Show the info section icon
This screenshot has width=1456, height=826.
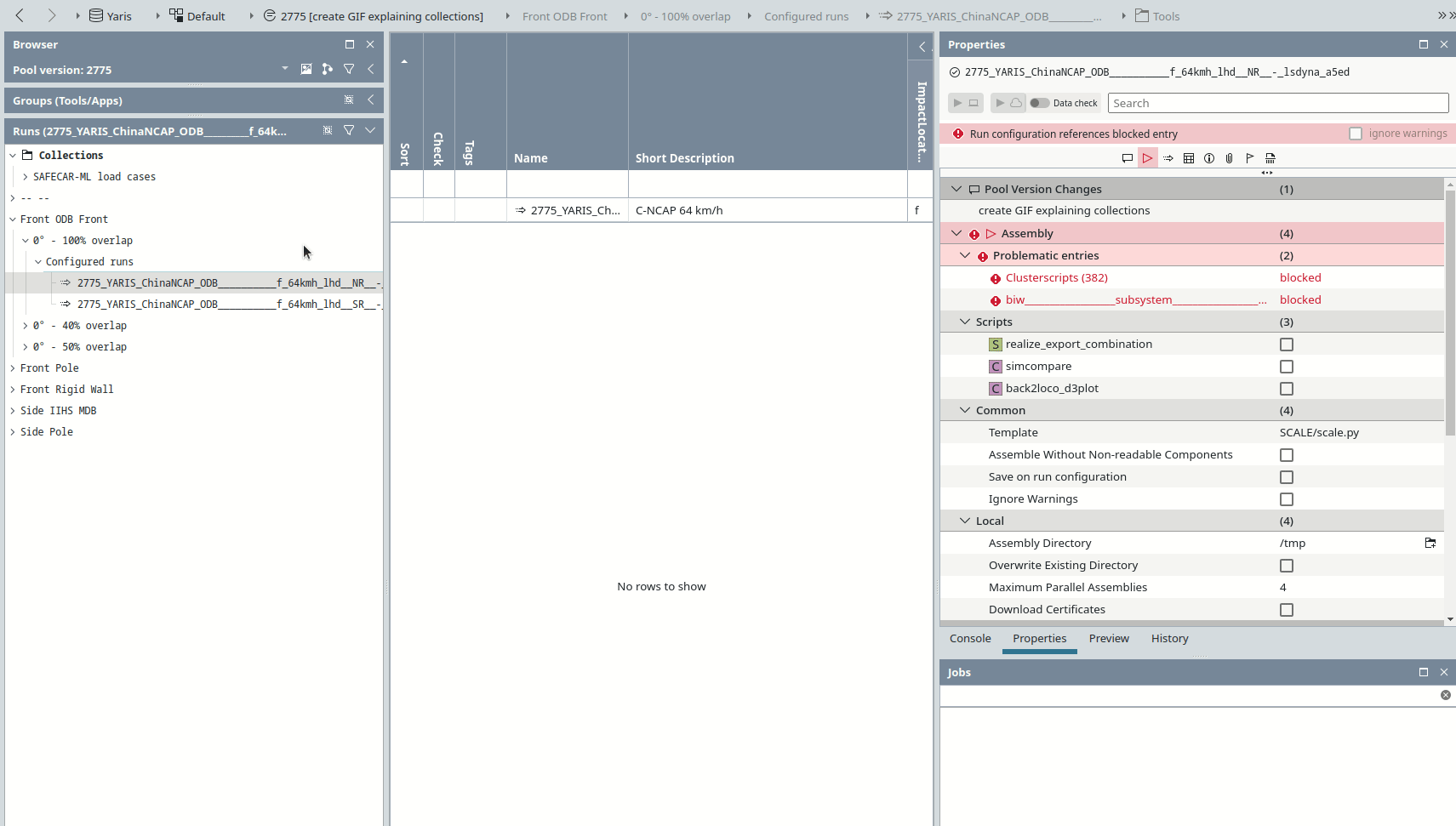1209,158
